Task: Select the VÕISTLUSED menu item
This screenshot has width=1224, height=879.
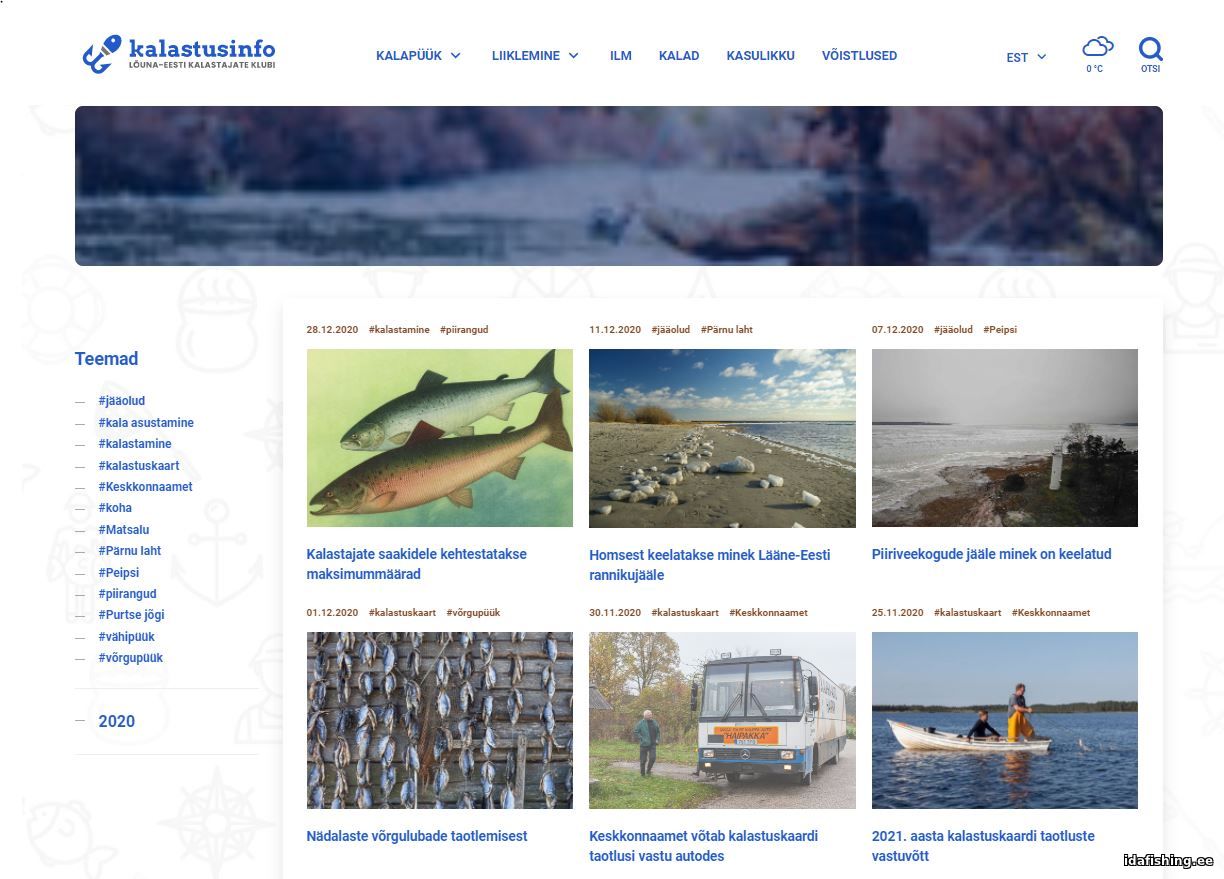Action: [859, 56]
